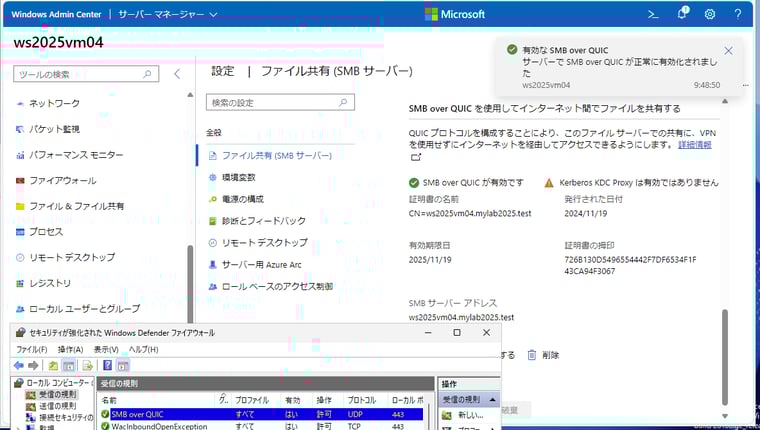This screenshot has height=430, width=760.
Task: Open 操作(A) menu in Firewall window
Action: (x=70, y=350)
